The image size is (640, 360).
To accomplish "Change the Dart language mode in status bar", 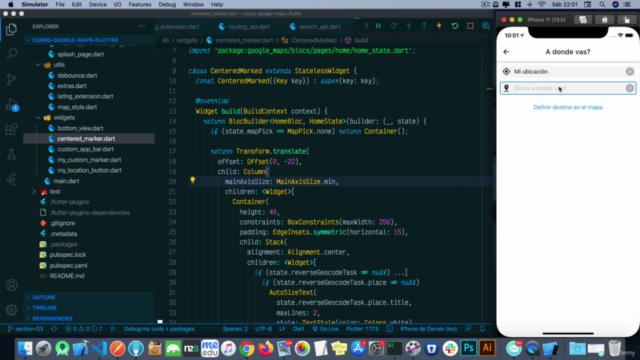I will point(298,329).
